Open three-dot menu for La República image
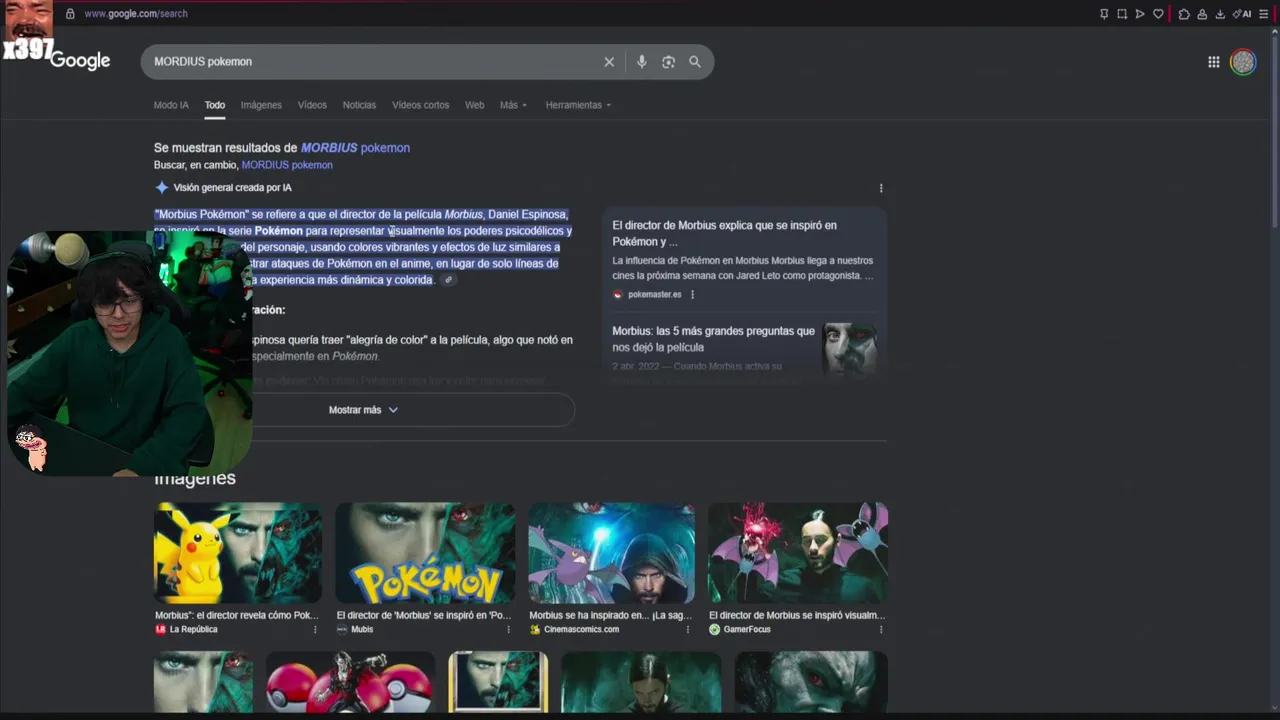Screen dimensions: 1280x720 click(x=315, y=630)
